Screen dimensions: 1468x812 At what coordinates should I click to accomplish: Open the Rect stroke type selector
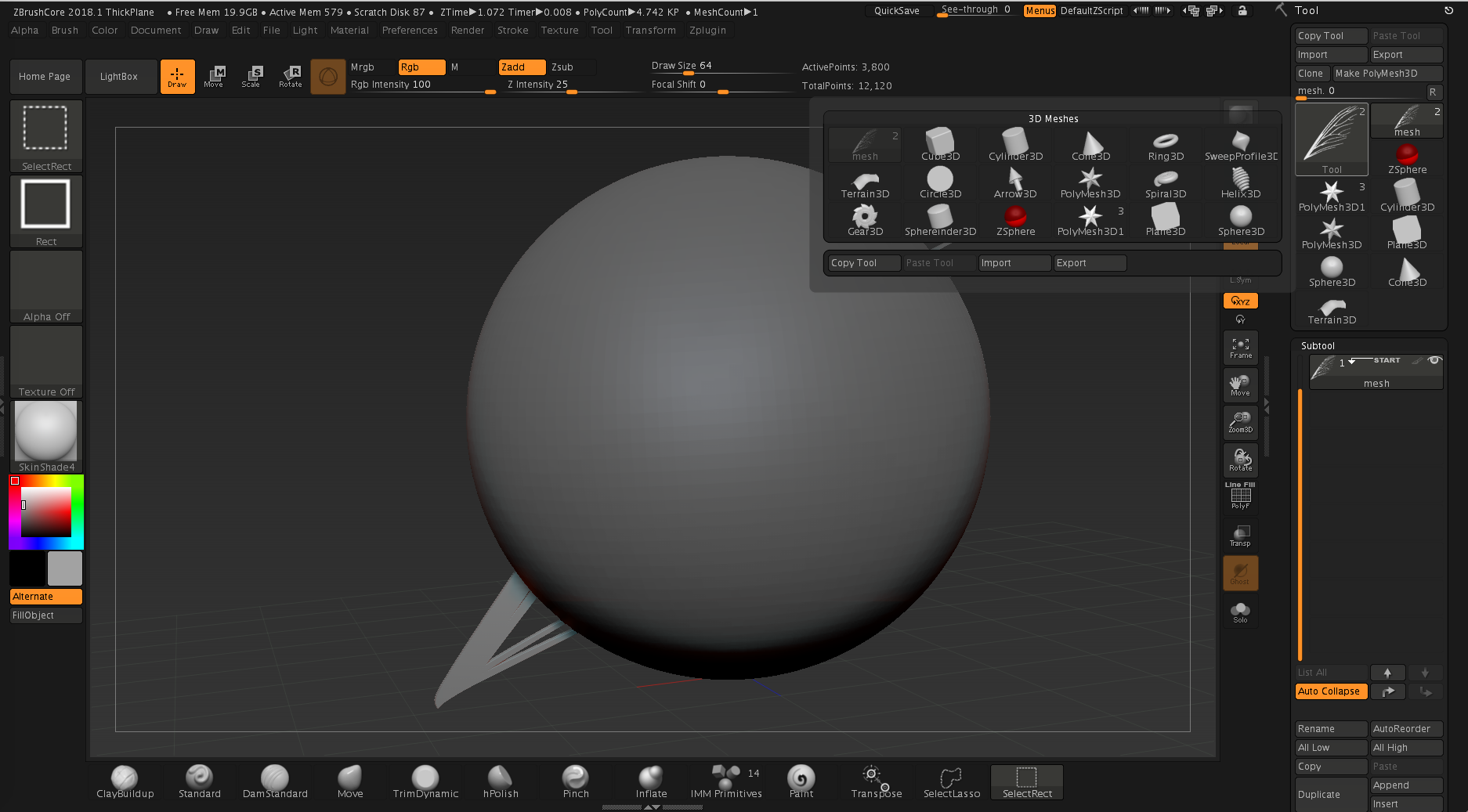[45, 204]
